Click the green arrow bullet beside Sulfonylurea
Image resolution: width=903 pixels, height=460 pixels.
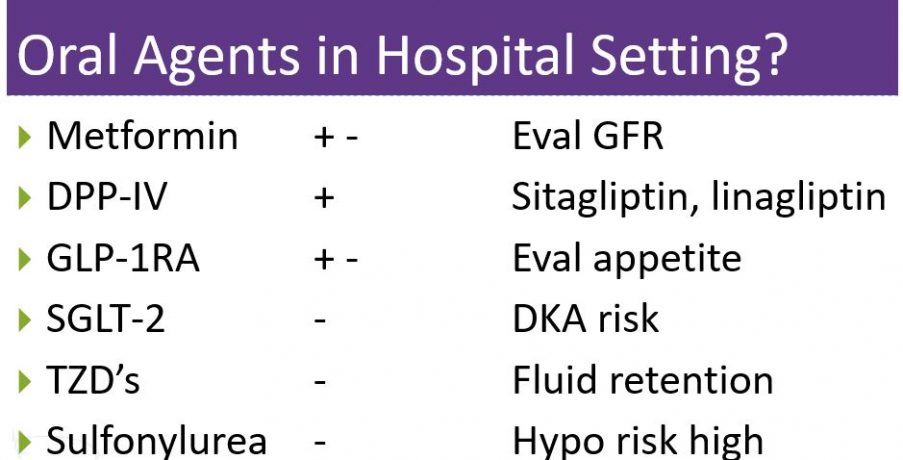click(25, 441)
